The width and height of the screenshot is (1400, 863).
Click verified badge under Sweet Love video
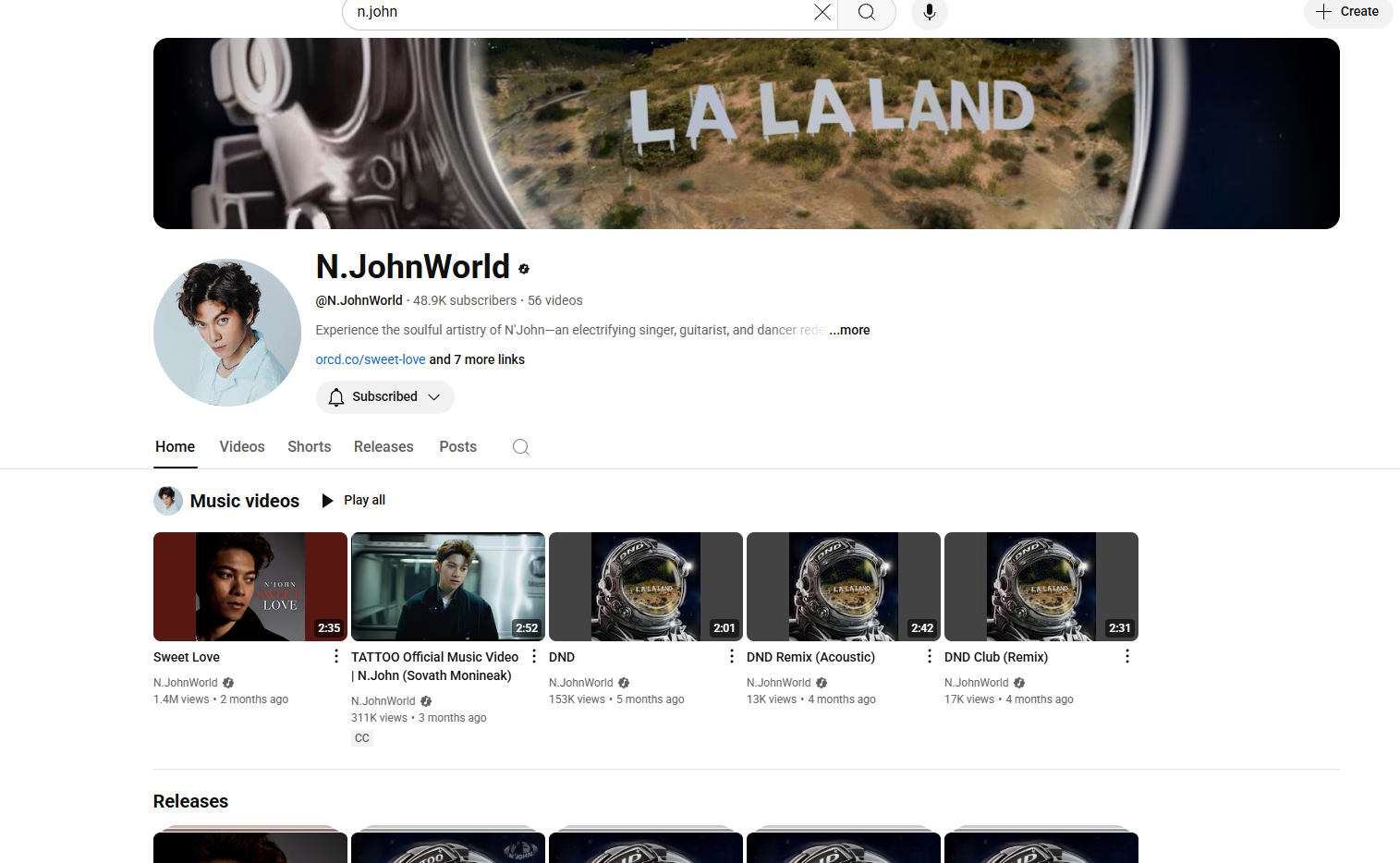(228, 683)
